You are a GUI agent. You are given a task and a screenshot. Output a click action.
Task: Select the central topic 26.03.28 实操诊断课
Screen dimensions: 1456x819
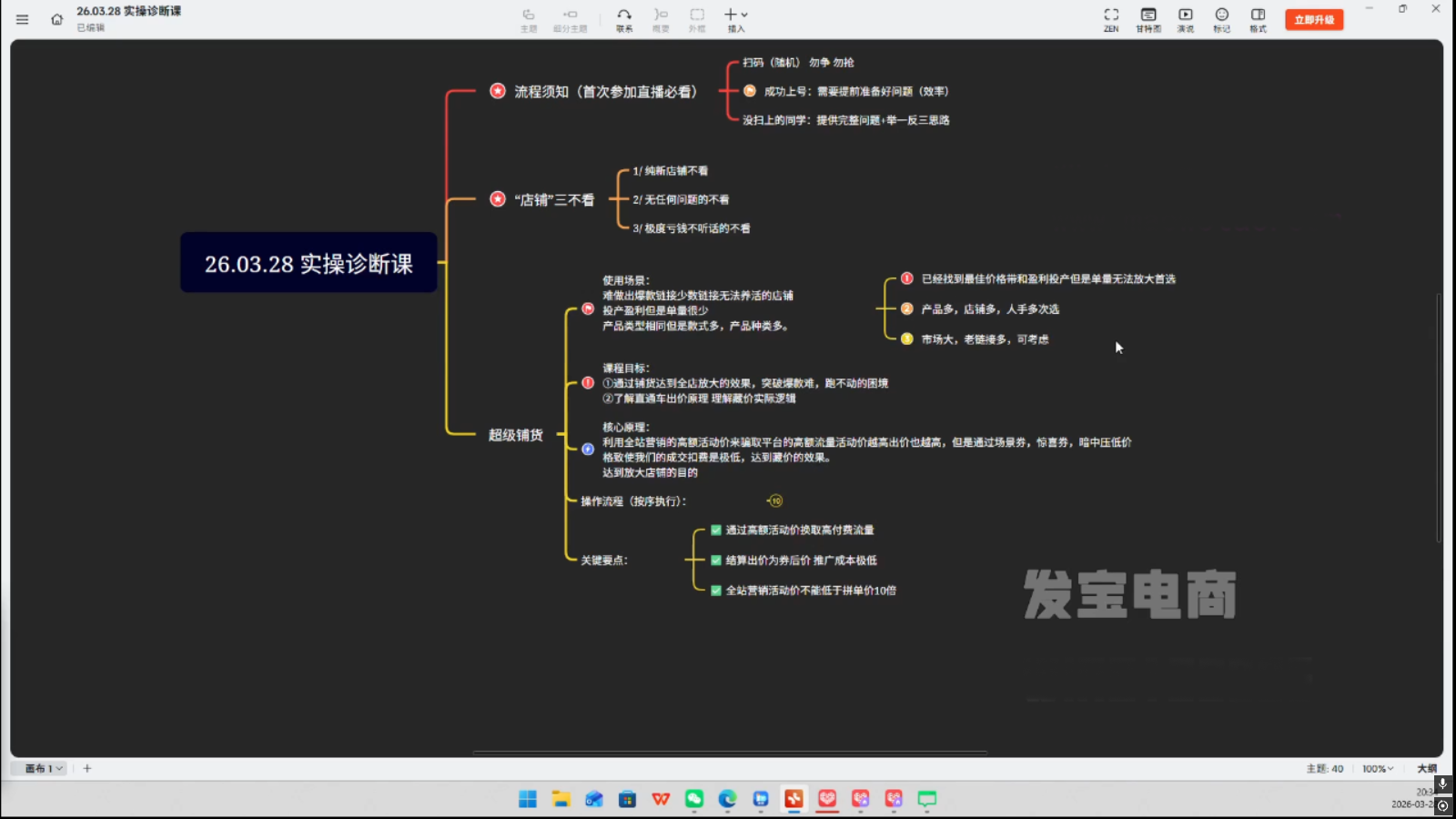(x=308, y=263)
